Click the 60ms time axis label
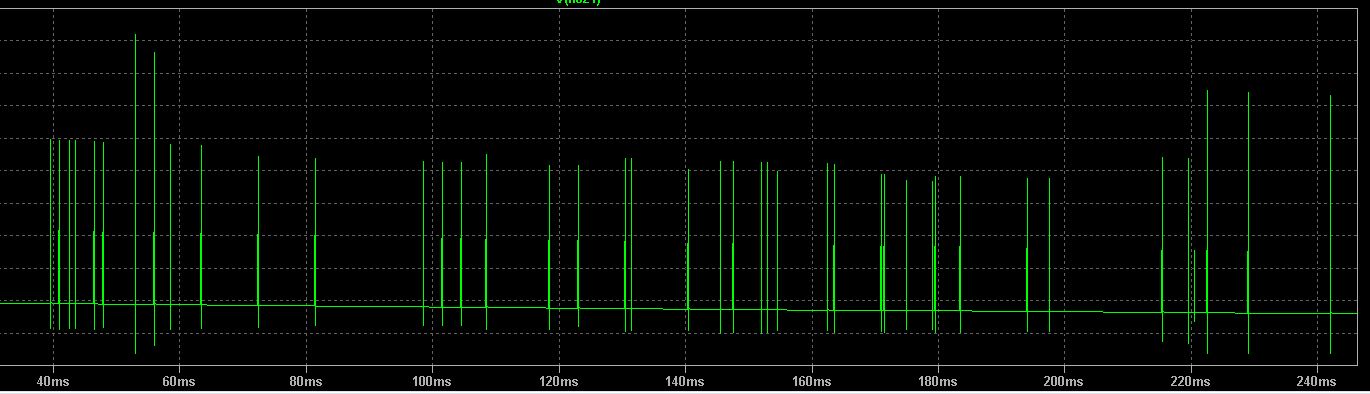 [178, 381]
